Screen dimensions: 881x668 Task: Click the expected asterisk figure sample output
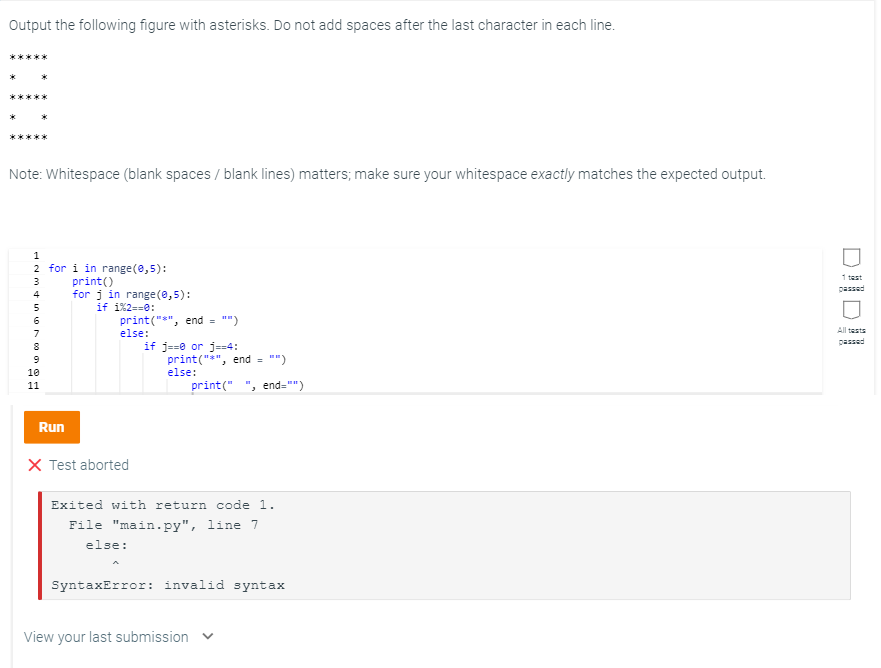29,98
